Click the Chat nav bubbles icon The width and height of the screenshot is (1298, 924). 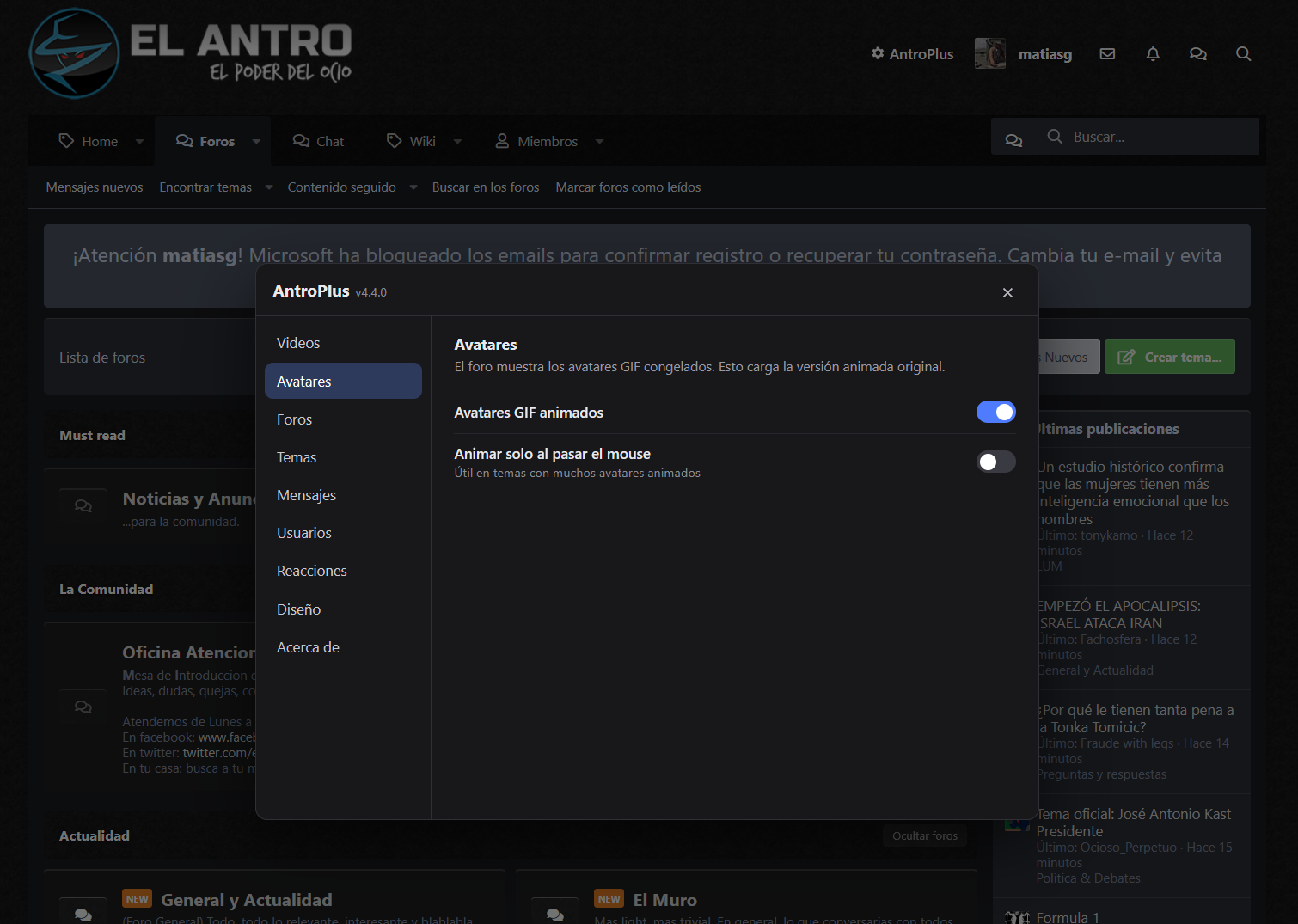click(x=301, y=140)
